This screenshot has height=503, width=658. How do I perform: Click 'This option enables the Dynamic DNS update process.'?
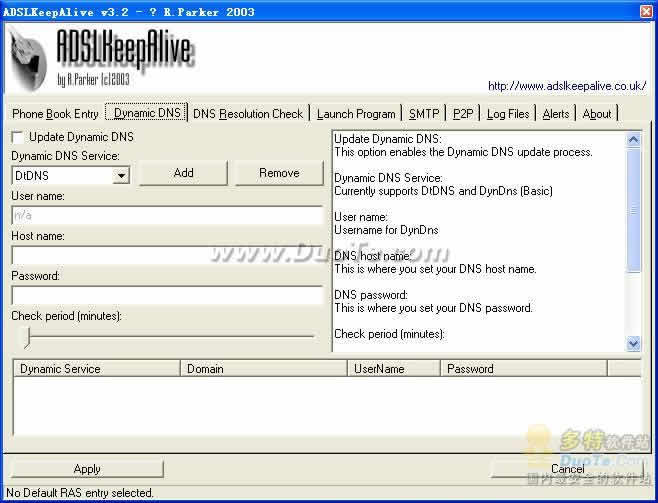click(x=463, y=152)
